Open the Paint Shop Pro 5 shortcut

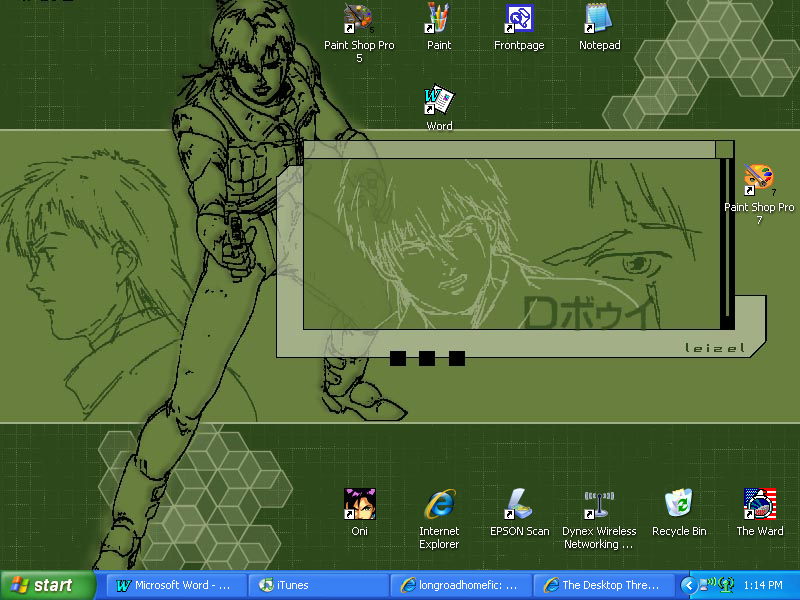pos(359,33)
